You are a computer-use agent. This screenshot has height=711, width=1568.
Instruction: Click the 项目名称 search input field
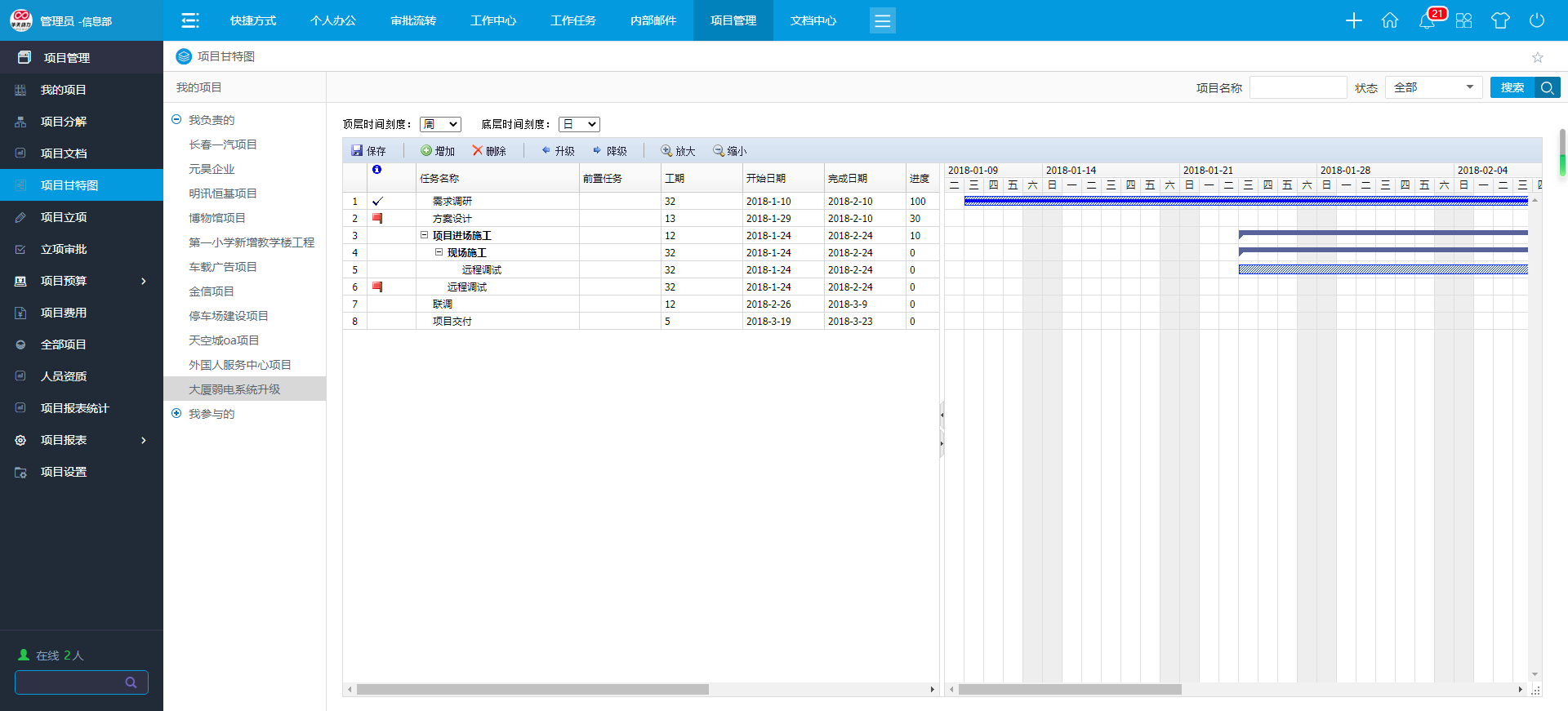[x=1298, y=87]
